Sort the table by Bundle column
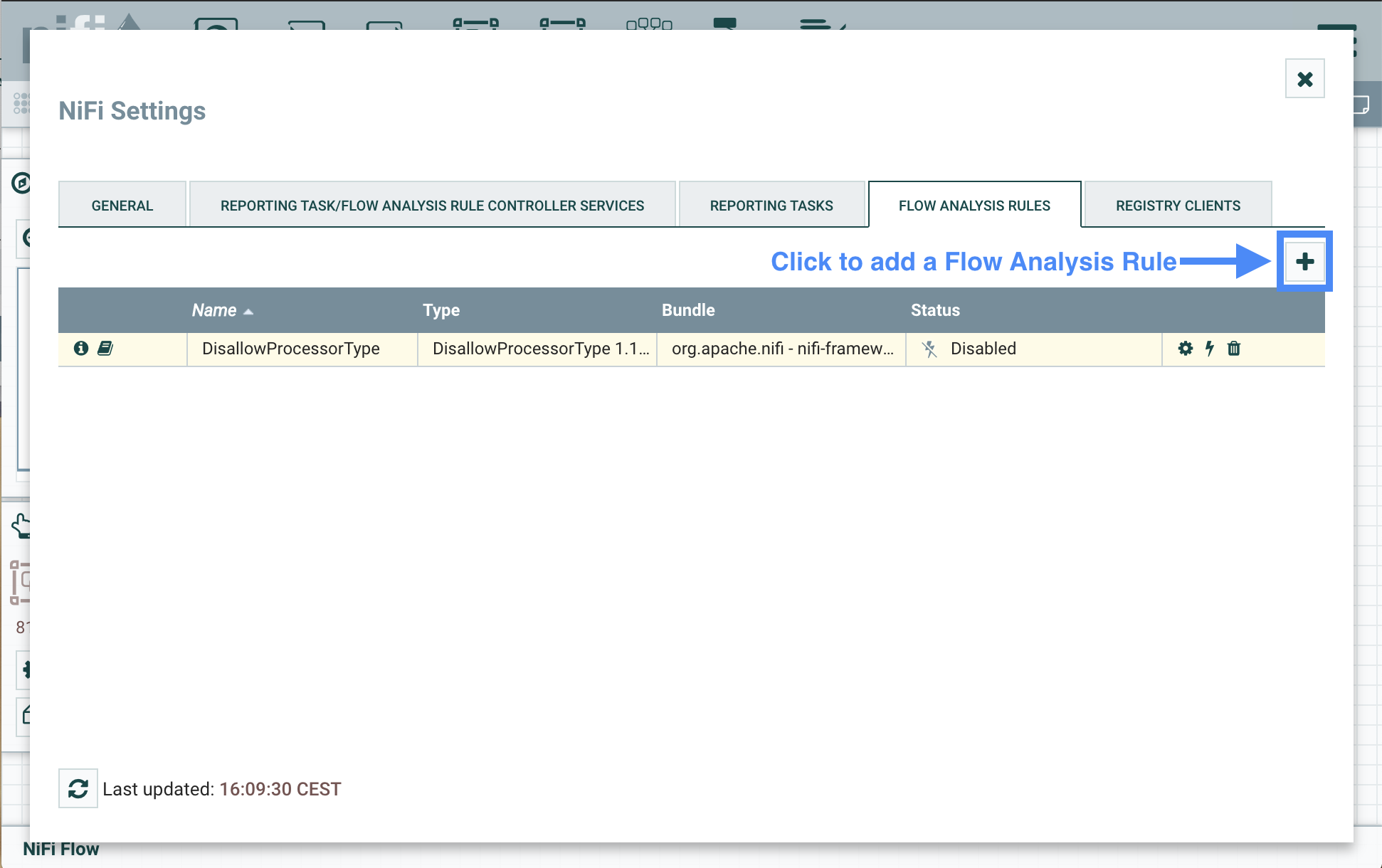 coord(688,310)
